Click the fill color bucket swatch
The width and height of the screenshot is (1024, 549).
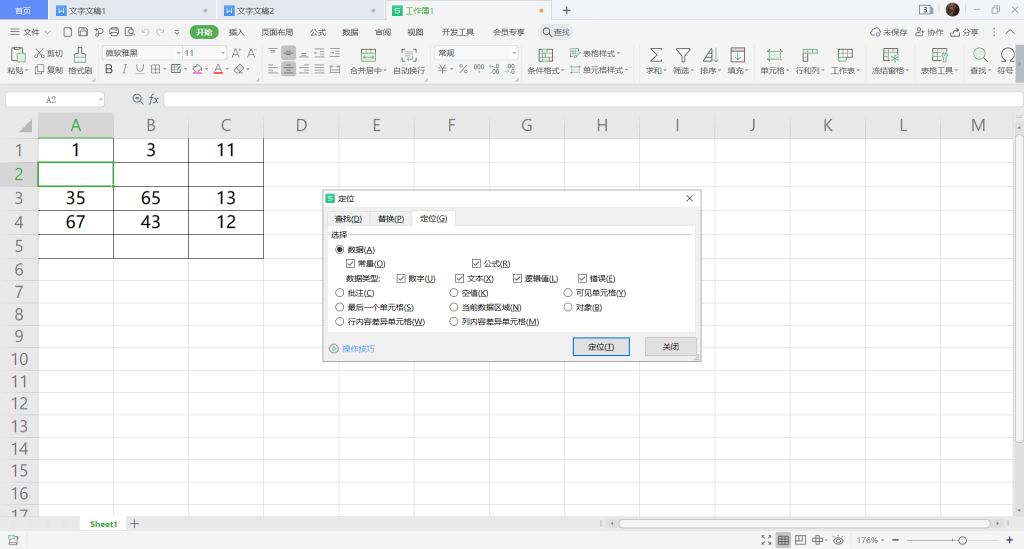pos(197,69)
